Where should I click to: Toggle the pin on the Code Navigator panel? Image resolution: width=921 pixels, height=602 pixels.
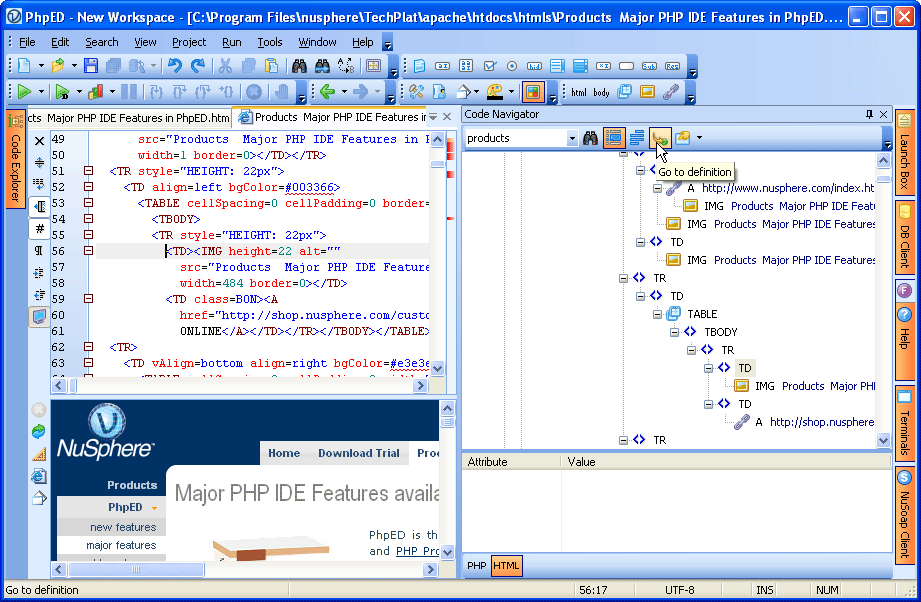[x=869, y=115]
